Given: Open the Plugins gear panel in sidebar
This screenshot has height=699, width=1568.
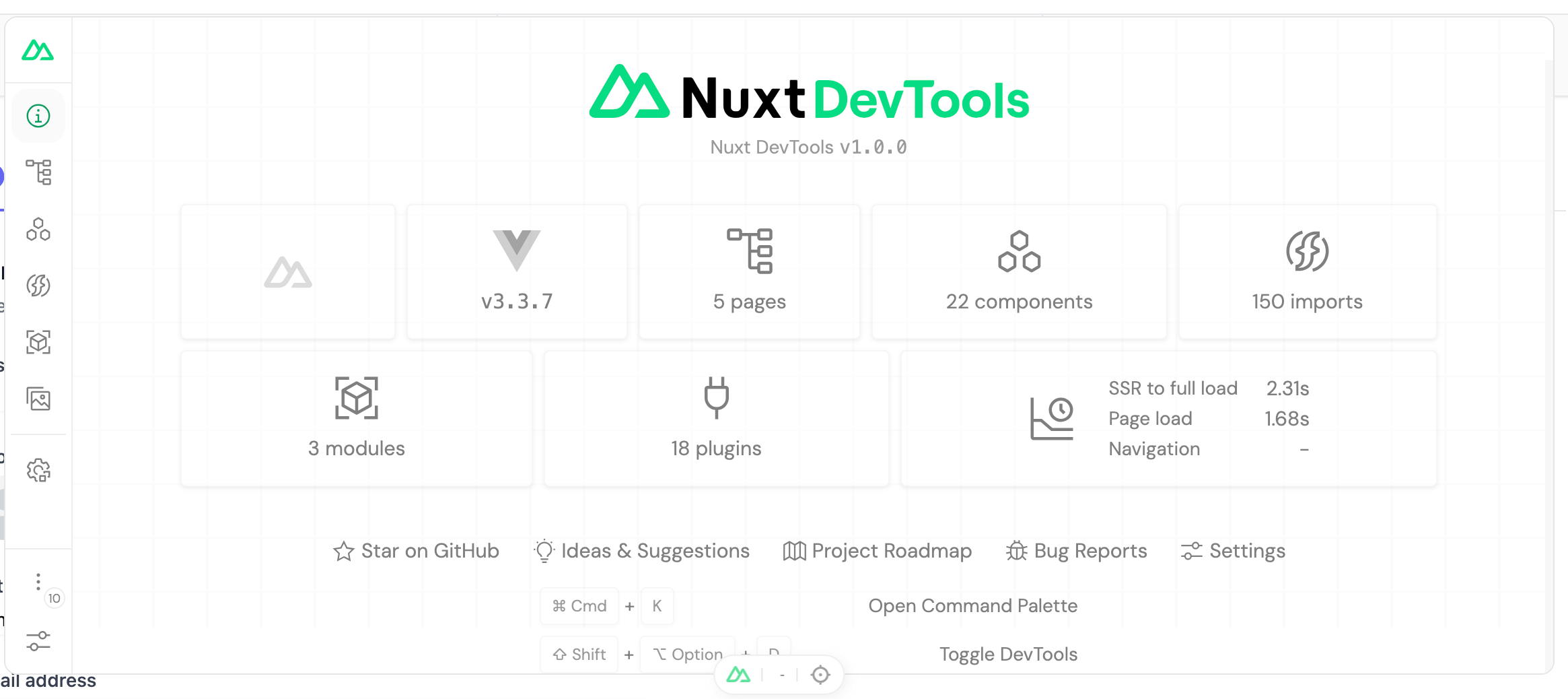Looking at the screenshot, I should tap(38, 470).
